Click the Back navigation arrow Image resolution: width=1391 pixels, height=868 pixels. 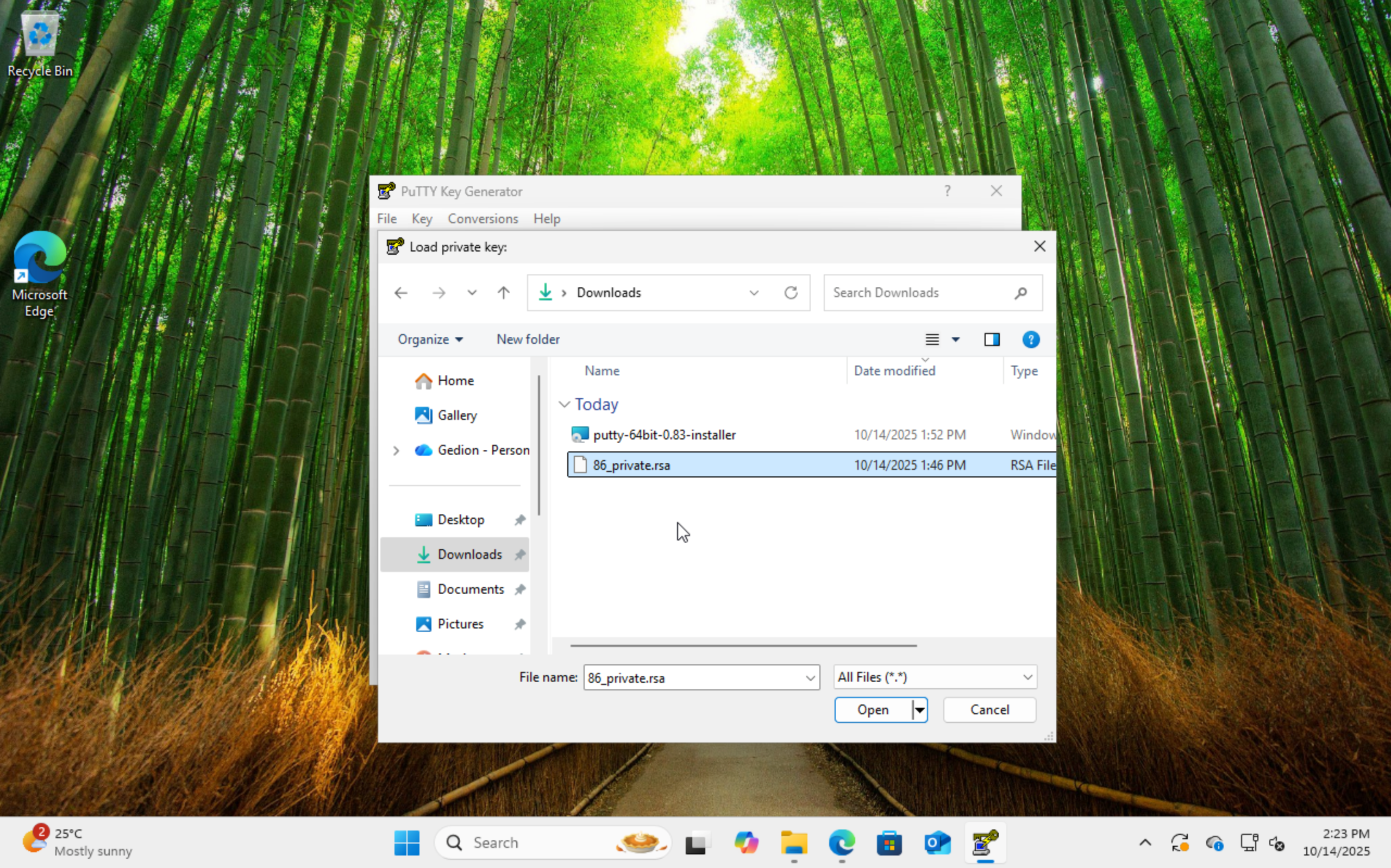tap(400, 293)
